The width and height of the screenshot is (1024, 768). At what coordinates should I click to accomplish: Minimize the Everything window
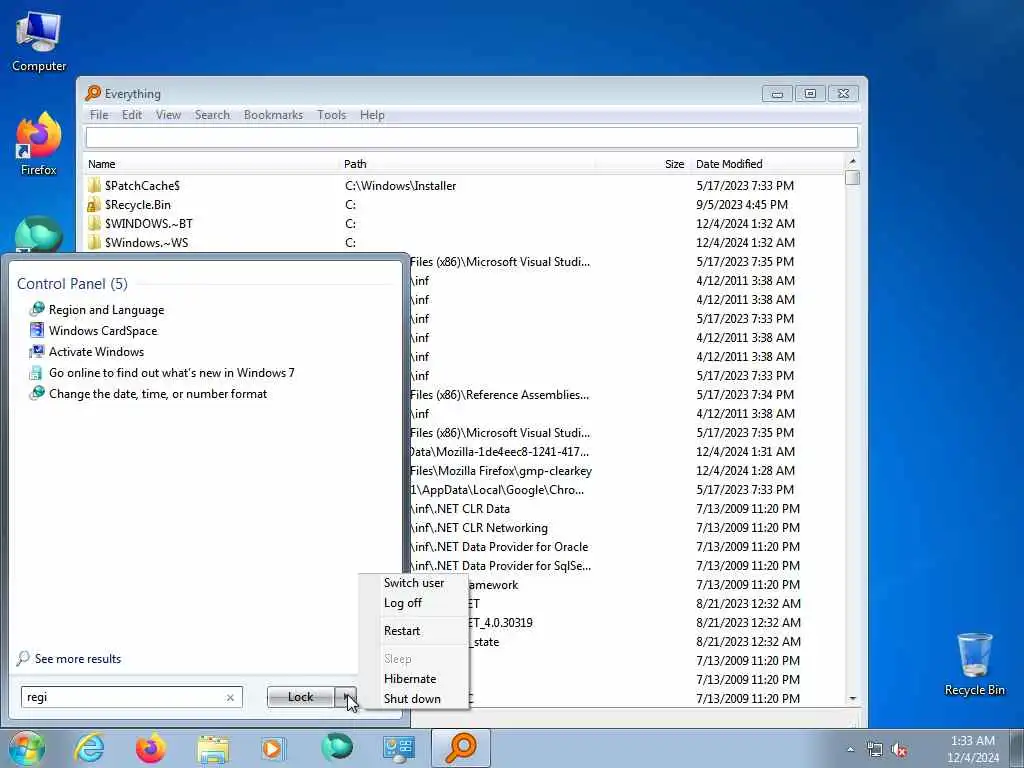coord(777,93)
